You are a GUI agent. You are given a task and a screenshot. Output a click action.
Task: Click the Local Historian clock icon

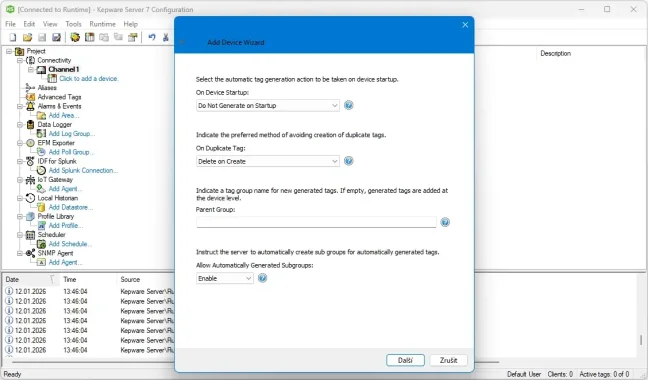tap(30, 198)
